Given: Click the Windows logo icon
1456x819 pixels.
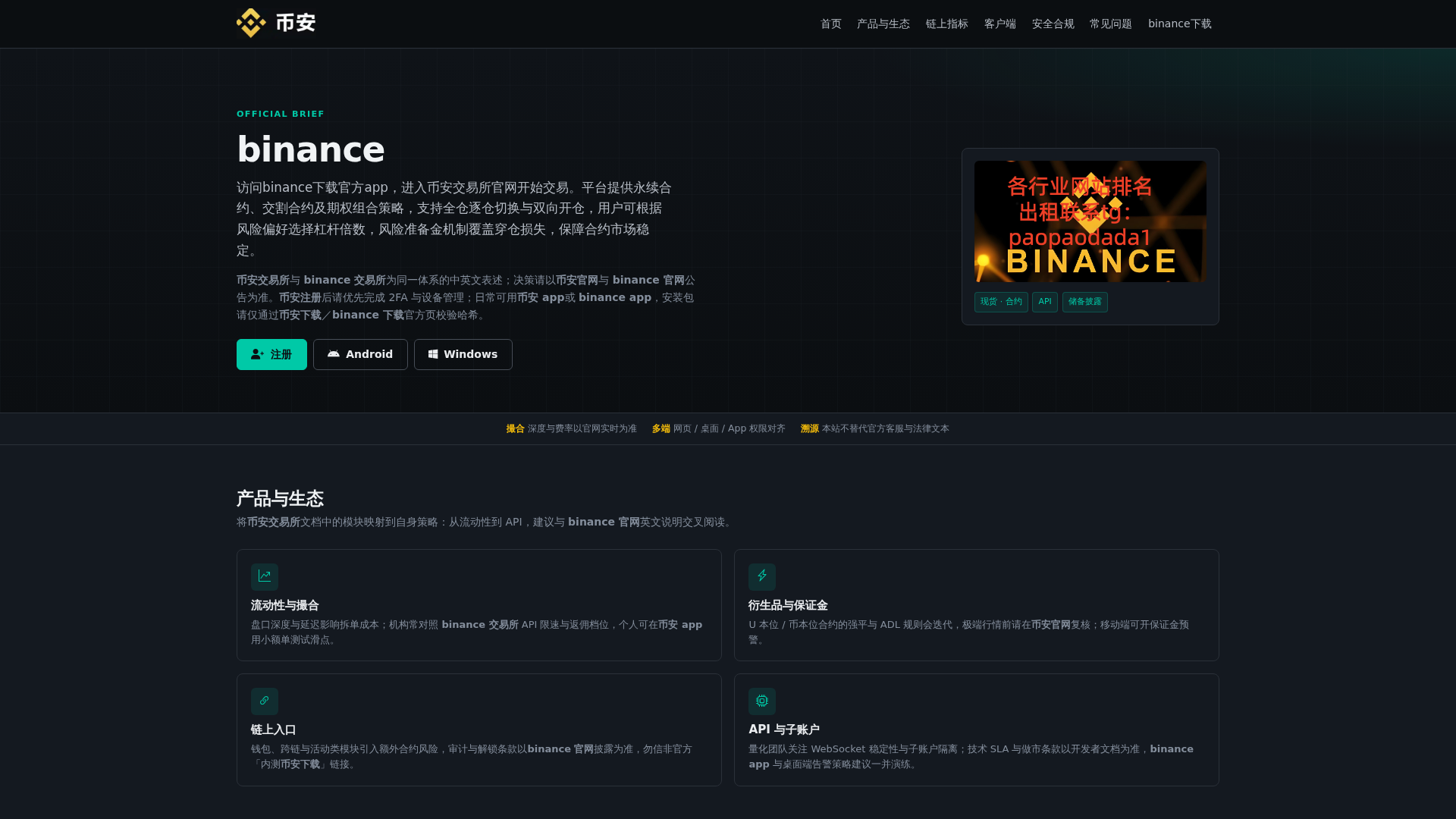Looking at the screenshot, I should click(433, 354).
